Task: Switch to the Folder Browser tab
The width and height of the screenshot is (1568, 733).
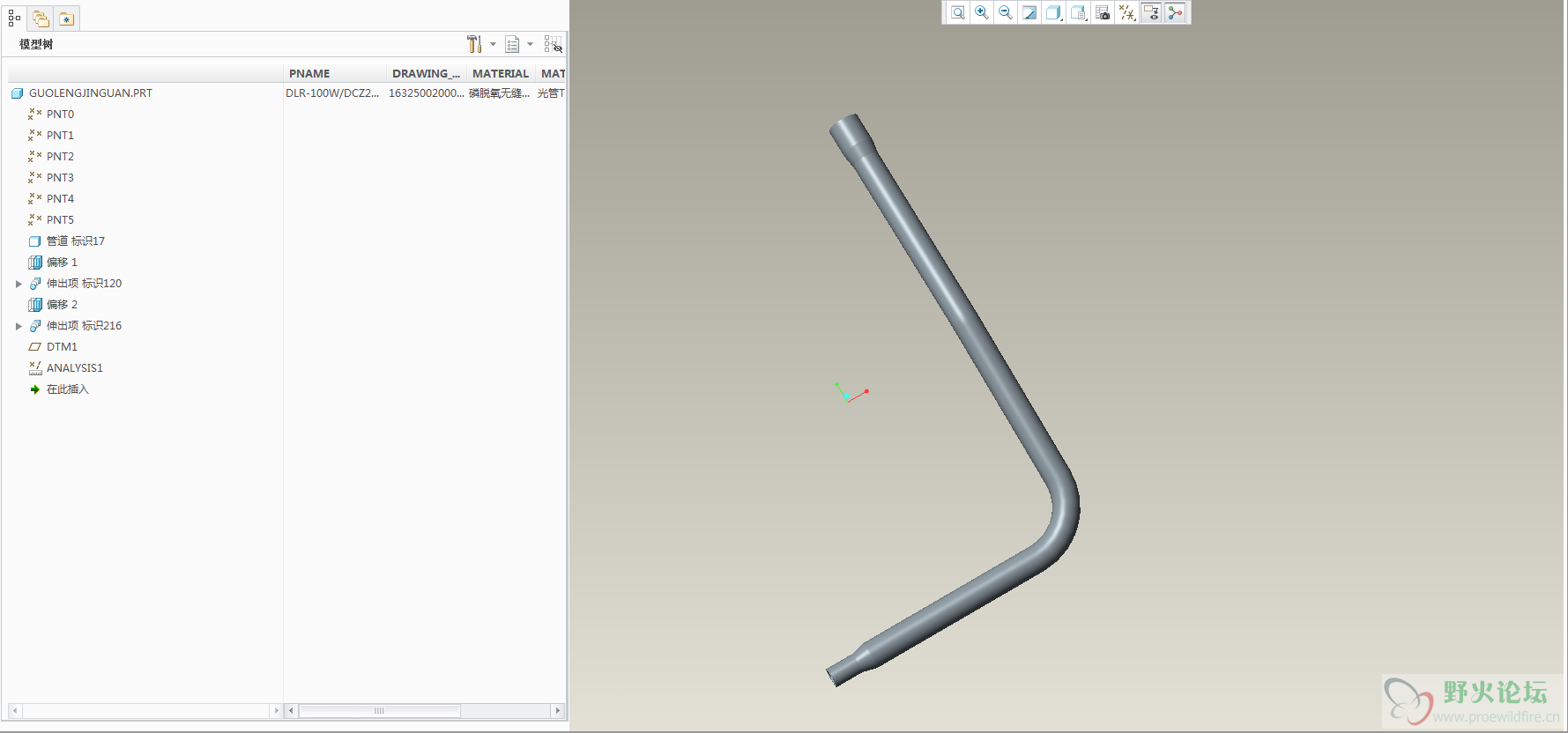Action: click(x=41, y=19)
